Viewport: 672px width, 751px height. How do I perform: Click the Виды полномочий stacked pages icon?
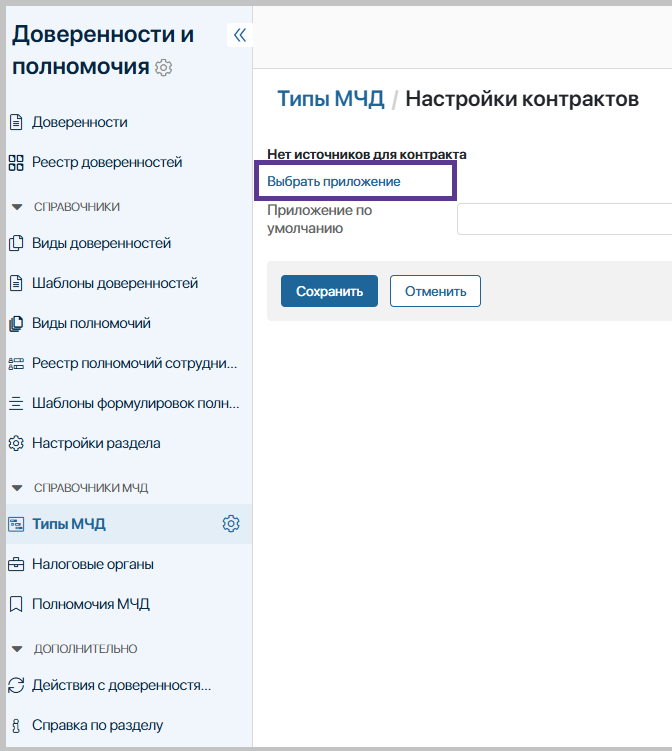tap(16, 323)
